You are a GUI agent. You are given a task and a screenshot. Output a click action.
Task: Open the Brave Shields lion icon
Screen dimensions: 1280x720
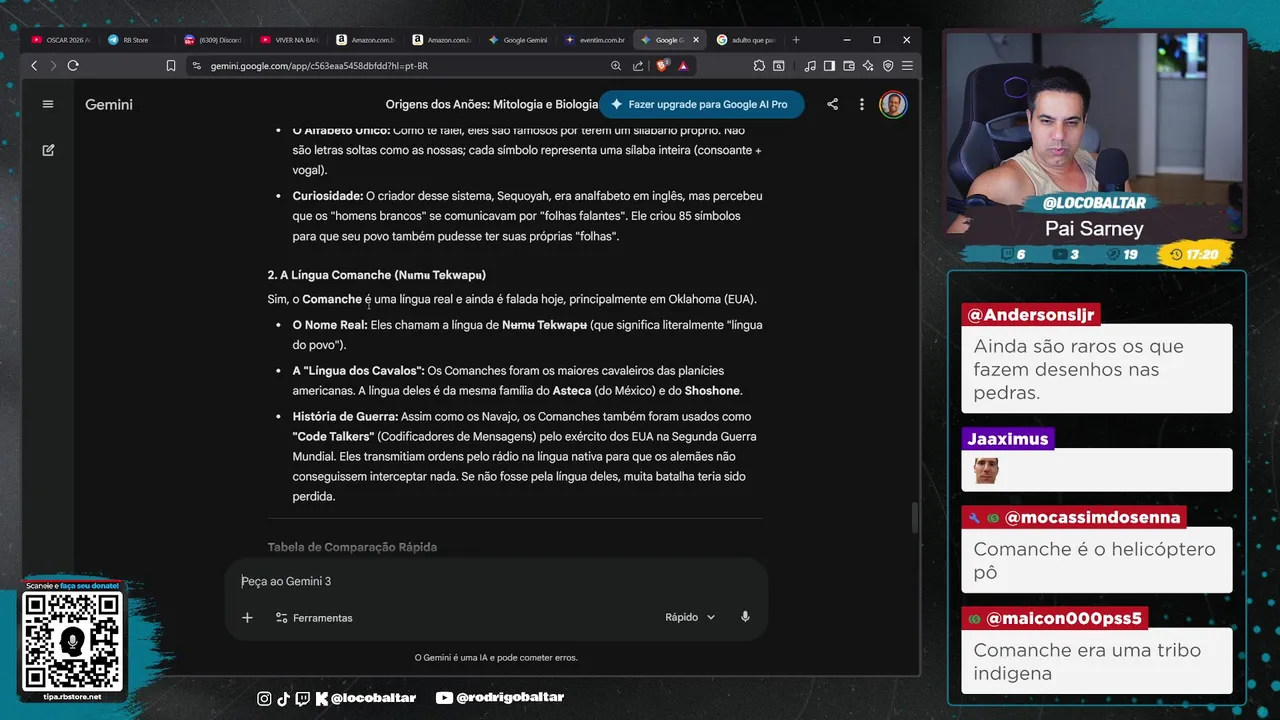(662, 65)
